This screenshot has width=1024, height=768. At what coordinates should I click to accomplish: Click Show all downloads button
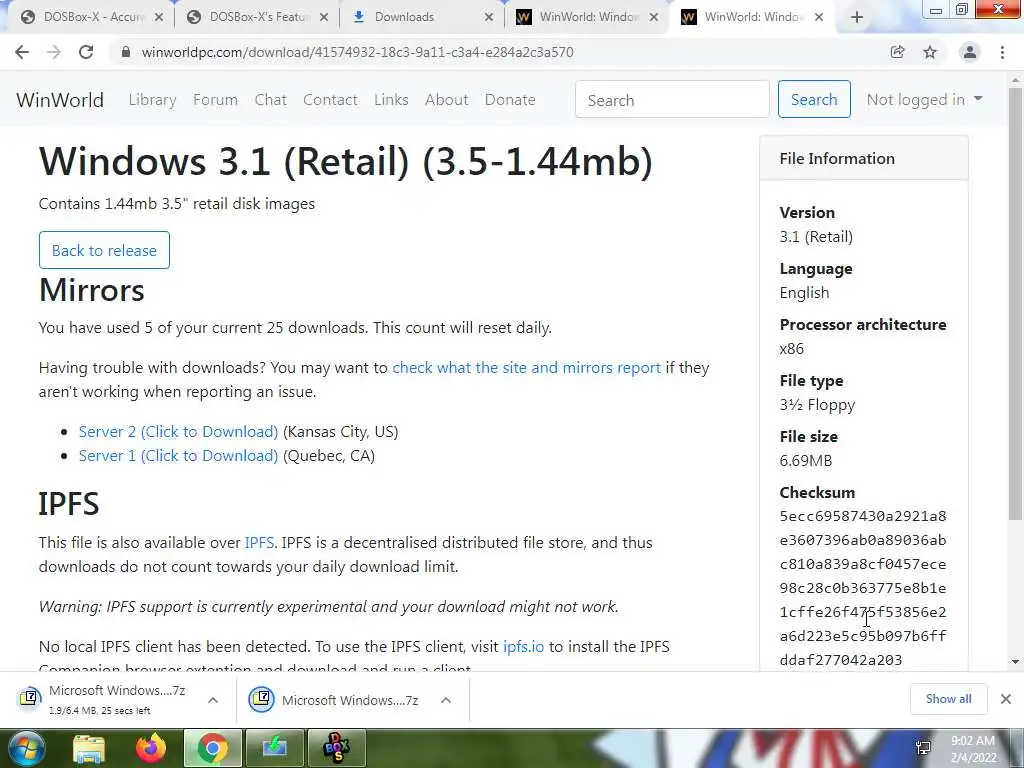pos(948,699)
